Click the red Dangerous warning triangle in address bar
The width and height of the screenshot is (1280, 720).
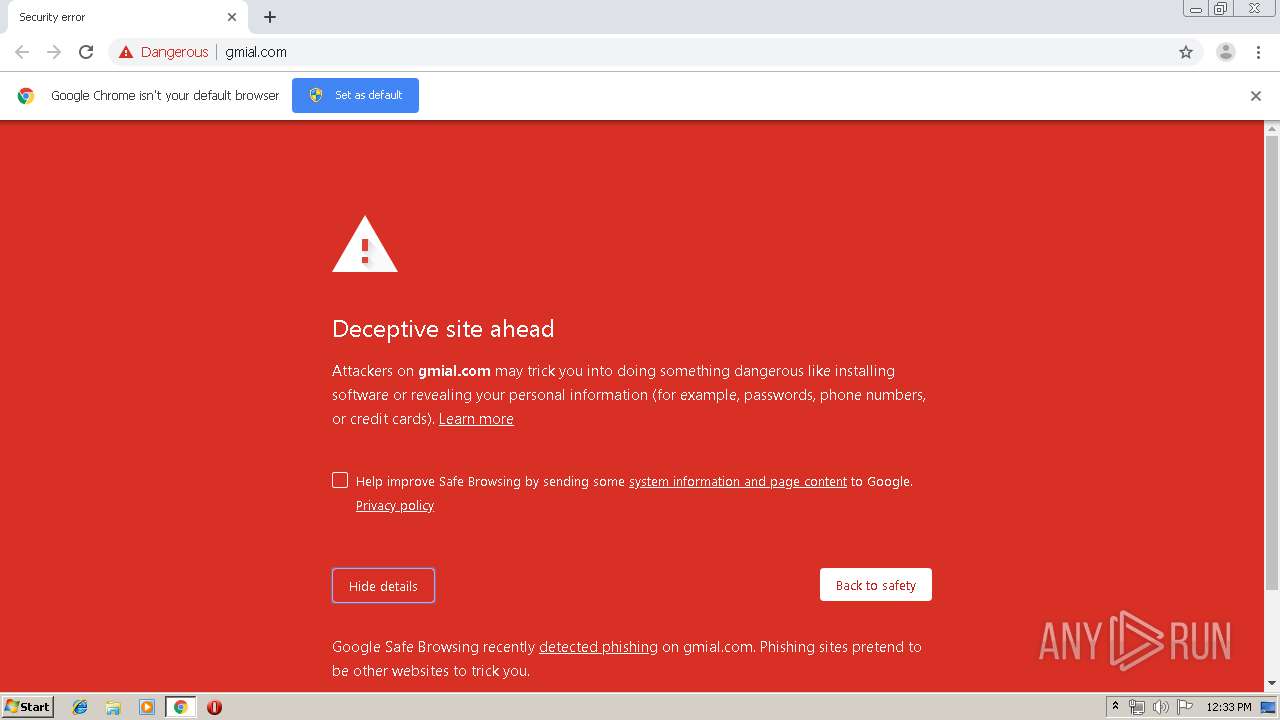point(126,52)
